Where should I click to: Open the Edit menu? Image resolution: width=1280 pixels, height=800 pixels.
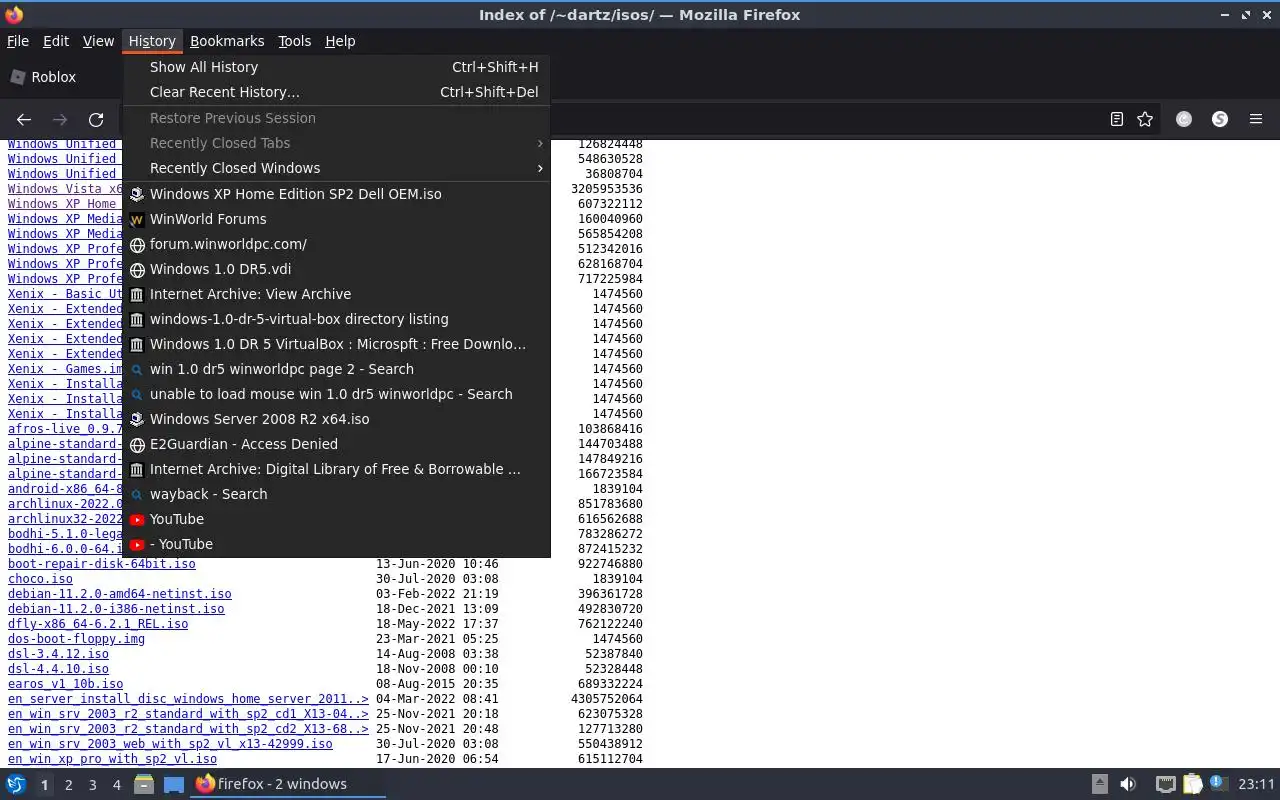56,41
